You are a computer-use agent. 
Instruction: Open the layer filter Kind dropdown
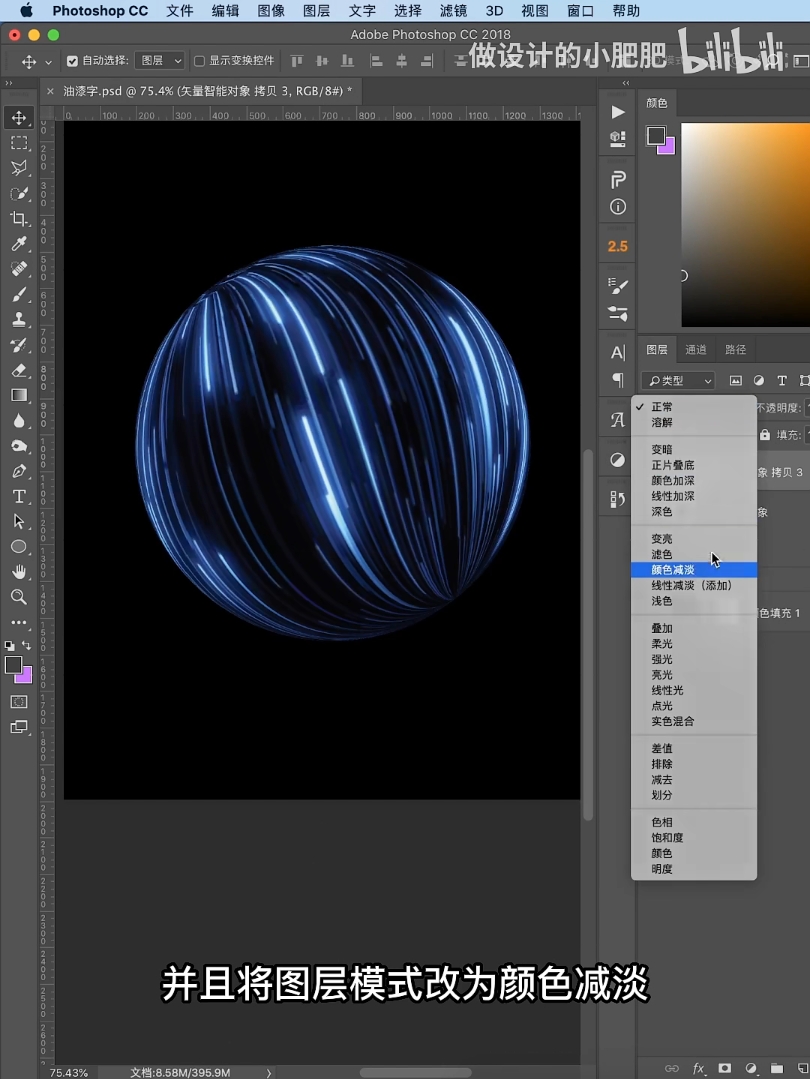(x=679, y=381)
